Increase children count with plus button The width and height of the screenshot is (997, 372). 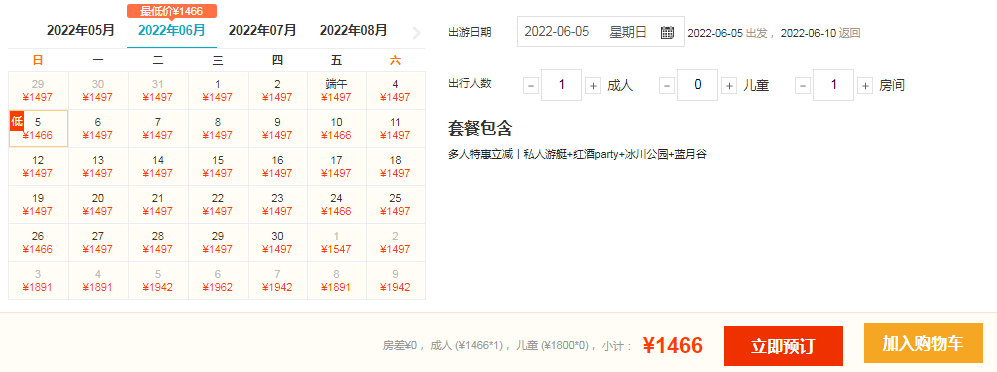729,85
